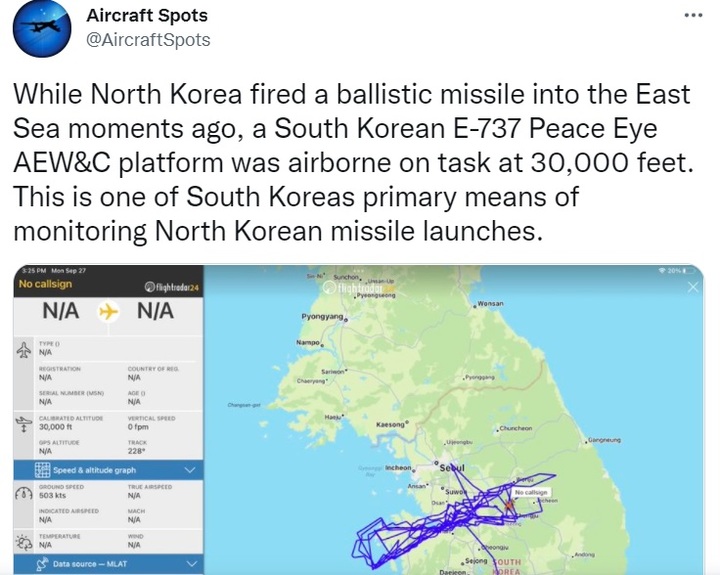Click Pyongyang on the map

click(324, 316)
